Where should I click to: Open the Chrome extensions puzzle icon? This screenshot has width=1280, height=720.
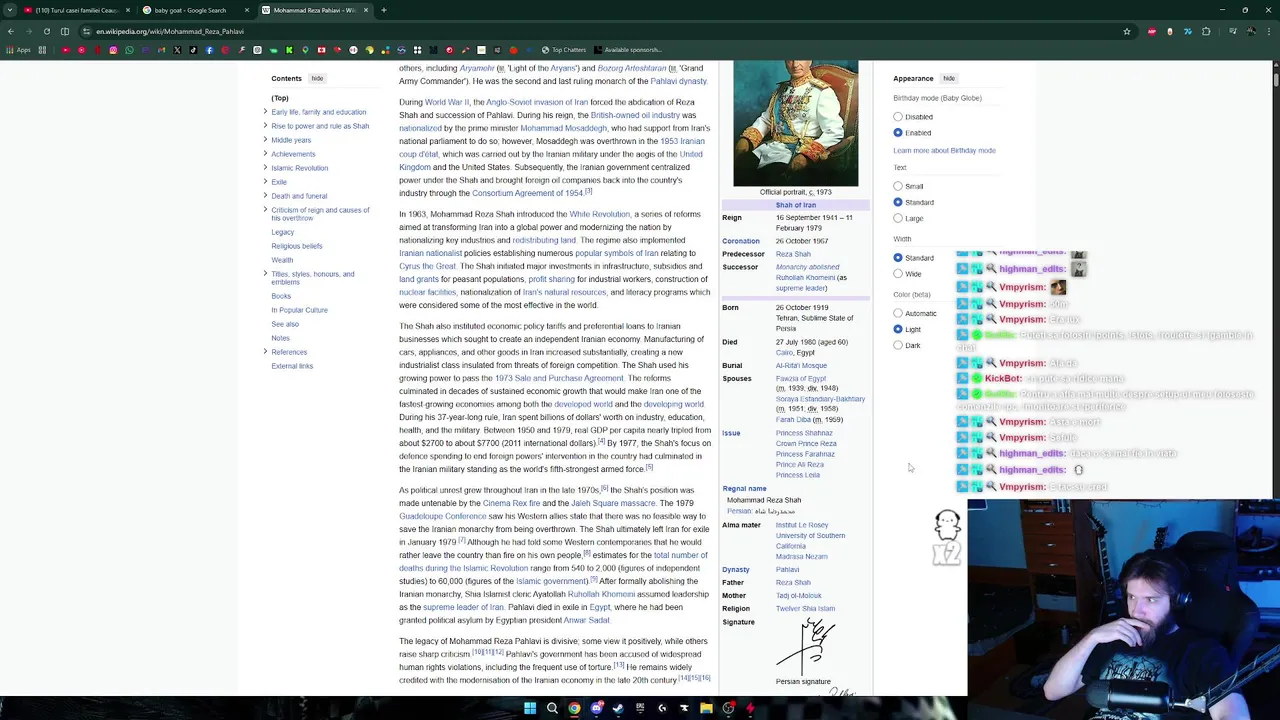click(1206, 31)
